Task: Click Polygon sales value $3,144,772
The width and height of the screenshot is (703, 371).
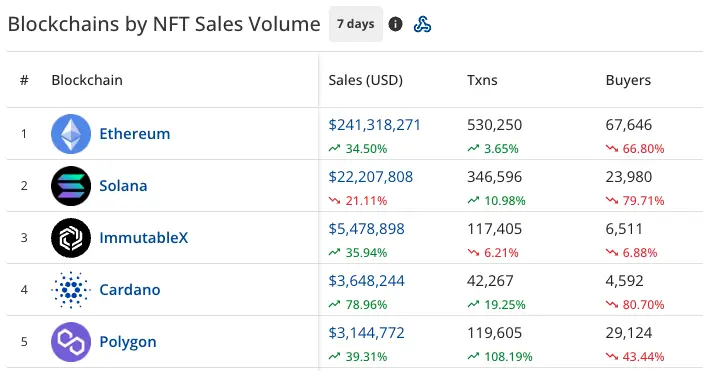Action: click(x=366, y=333)
